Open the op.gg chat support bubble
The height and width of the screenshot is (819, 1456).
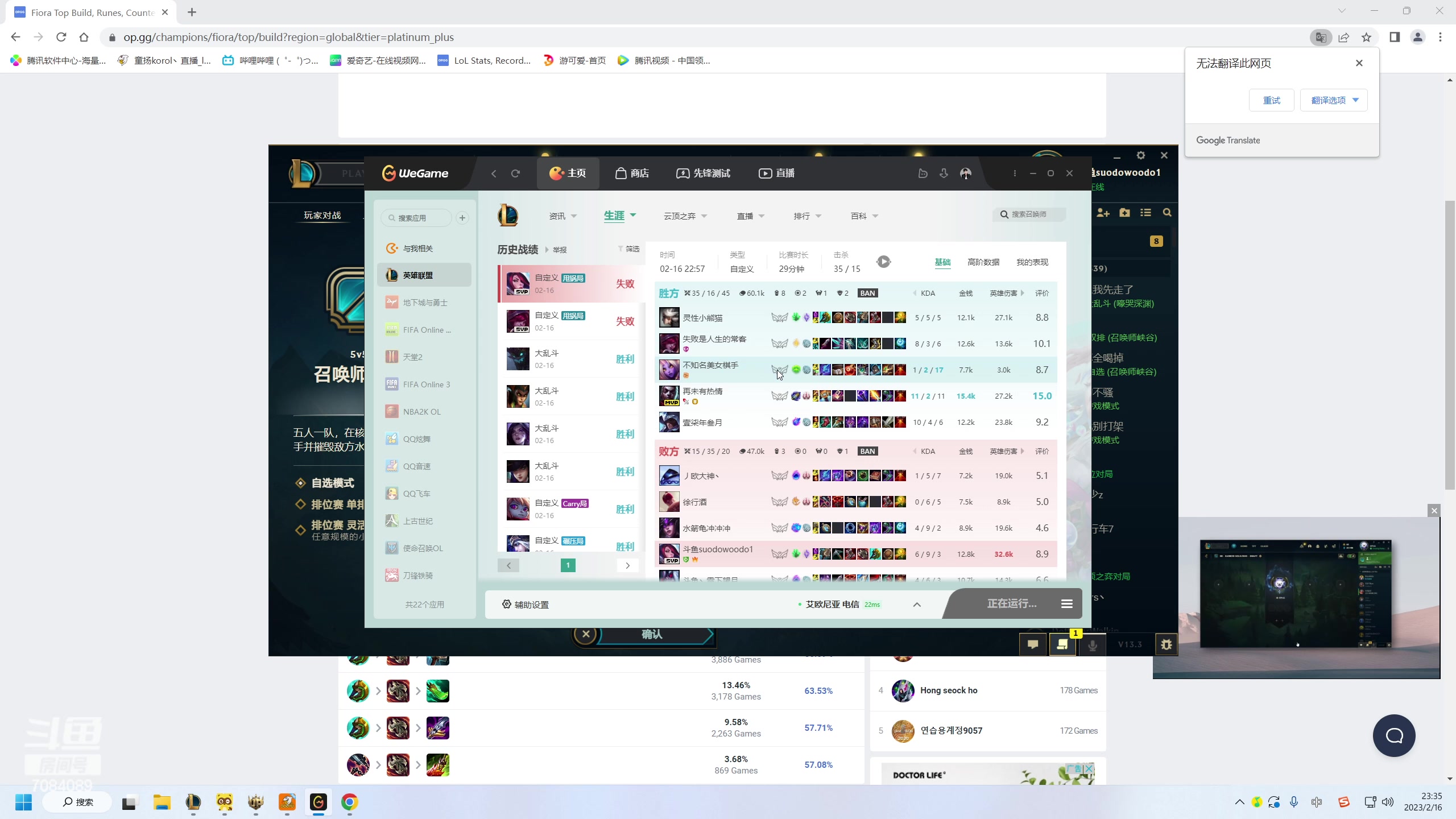pyautogui.click(x=1394, y=736)
